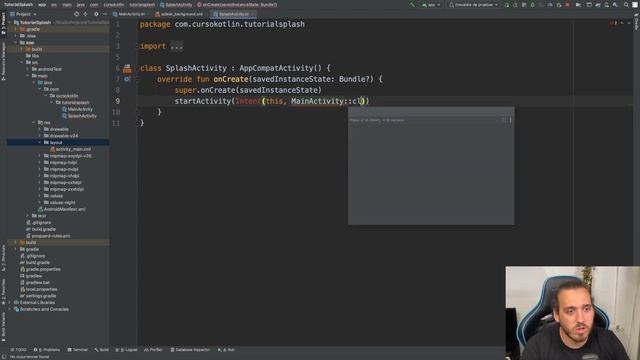Viewport: 640px width, 360px height.
Task: Open the TODO tool window
Action: click(18, 350)
